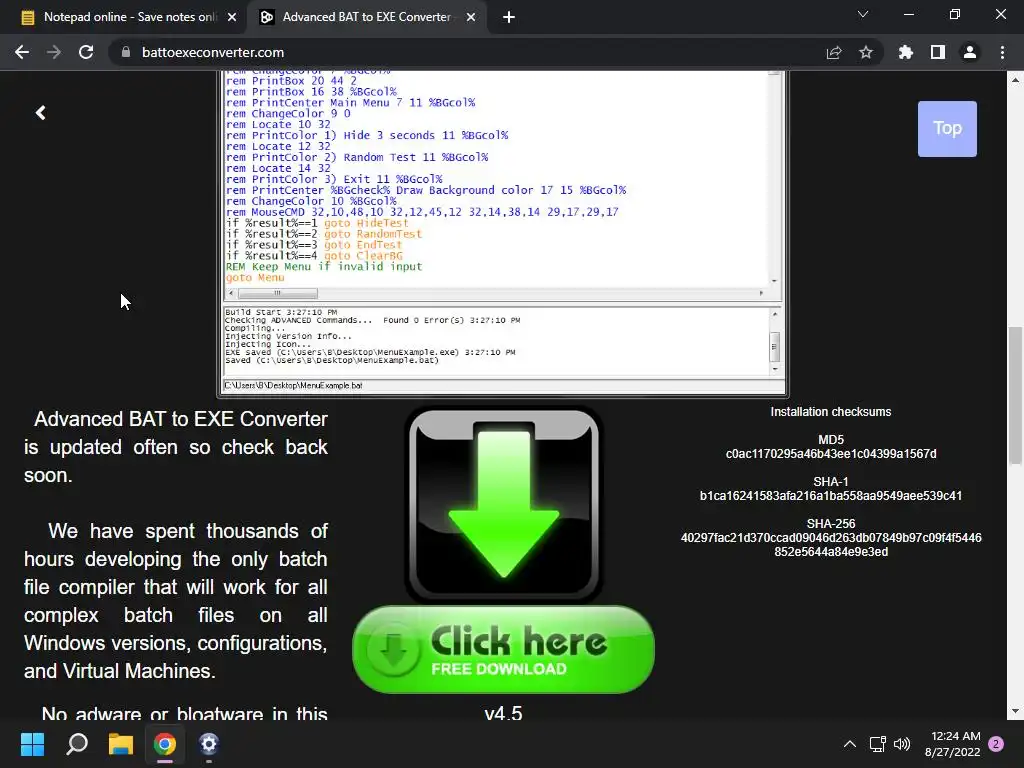Open the Chrome three-dot menu
The height and width of the screenshot is (768, 1024).
pyautogui.click(x=1002, y=52)
